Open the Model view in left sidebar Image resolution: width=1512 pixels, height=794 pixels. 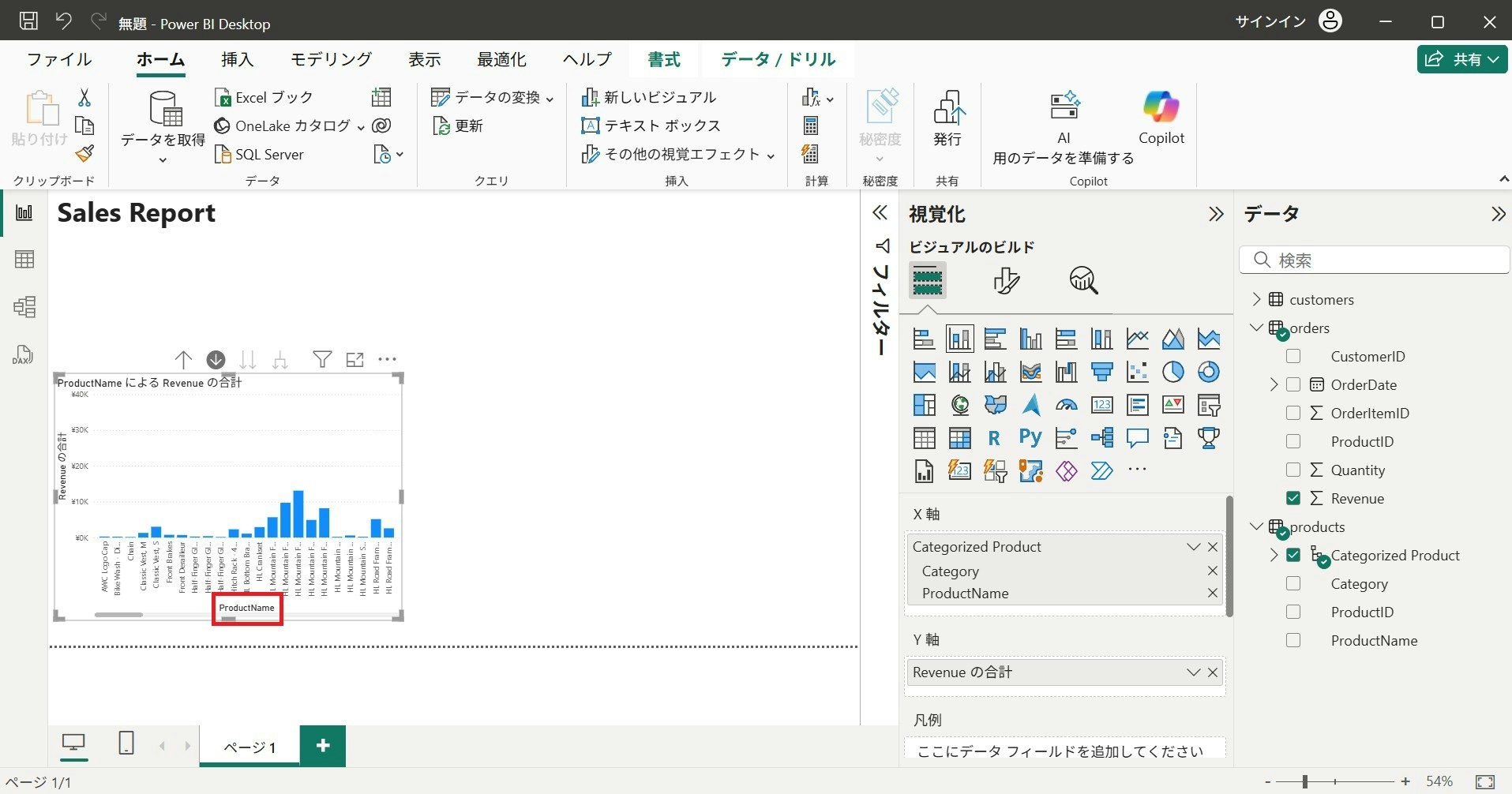[x=24, y=307]
